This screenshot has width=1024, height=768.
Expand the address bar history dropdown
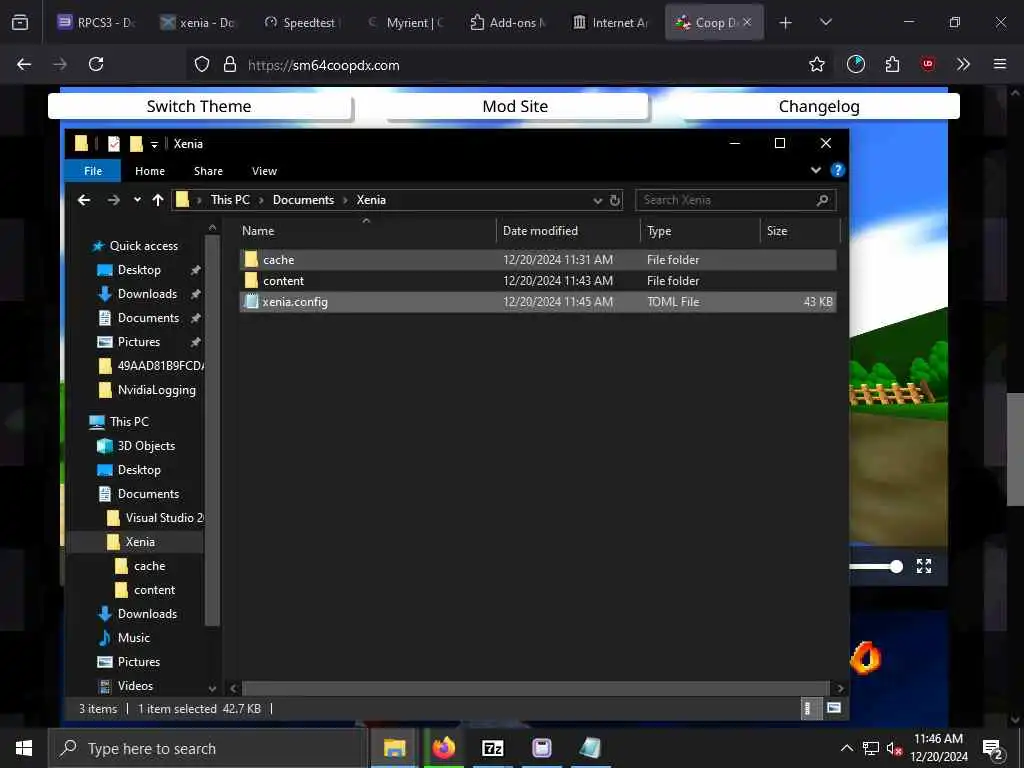coord(598,200)
